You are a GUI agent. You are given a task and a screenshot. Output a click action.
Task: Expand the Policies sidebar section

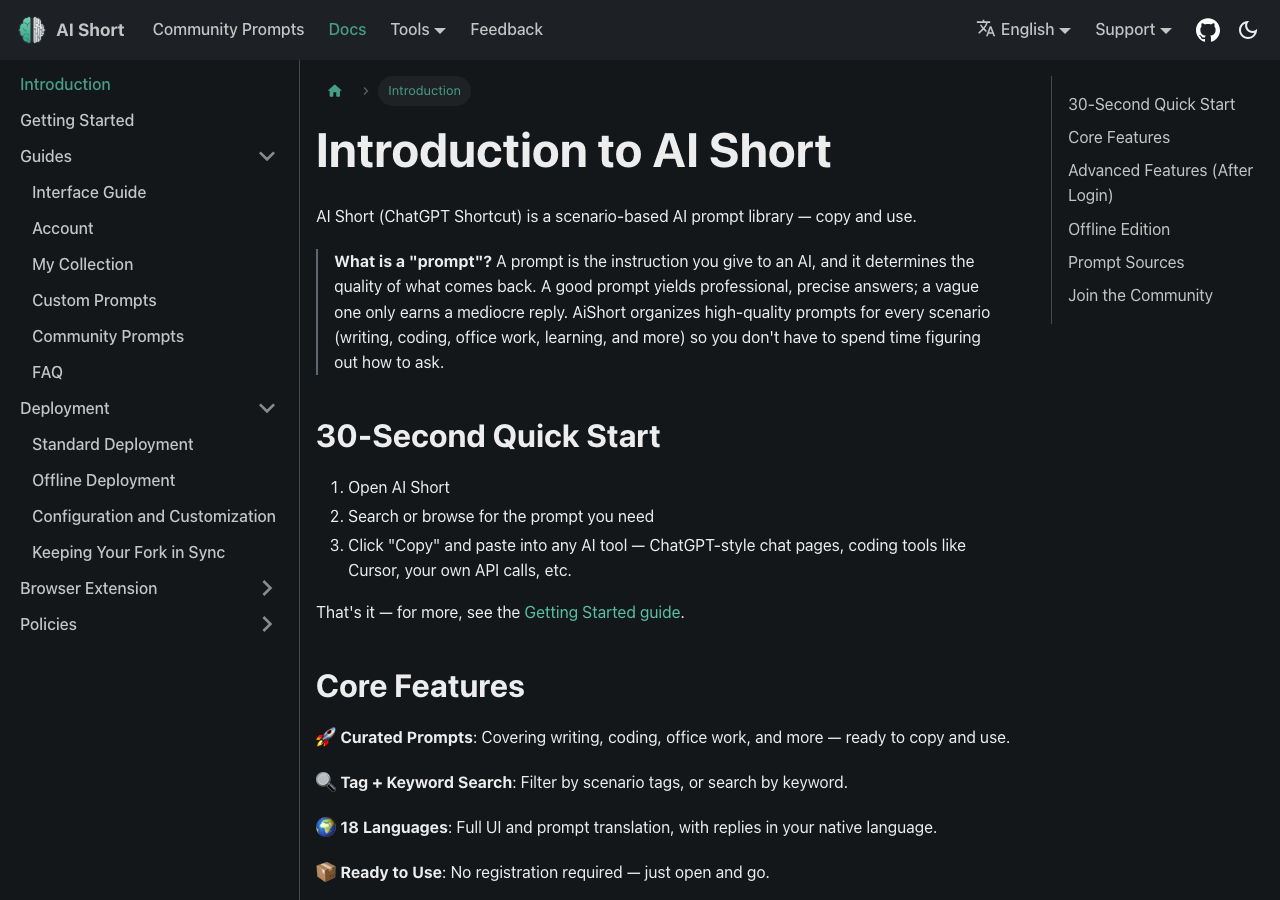pos(267,624)
